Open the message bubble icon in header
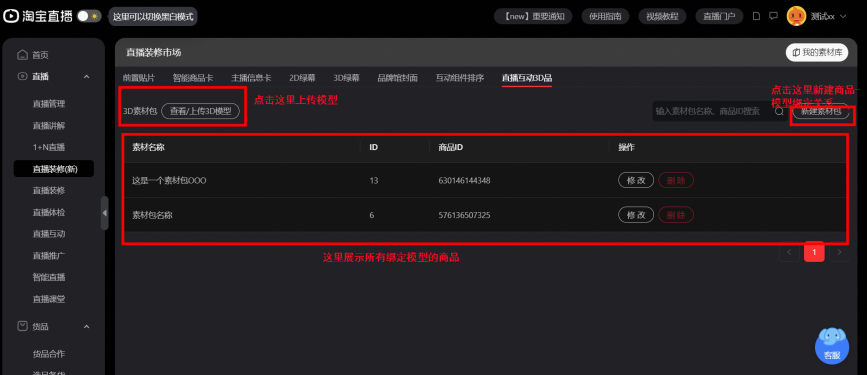 774,16
